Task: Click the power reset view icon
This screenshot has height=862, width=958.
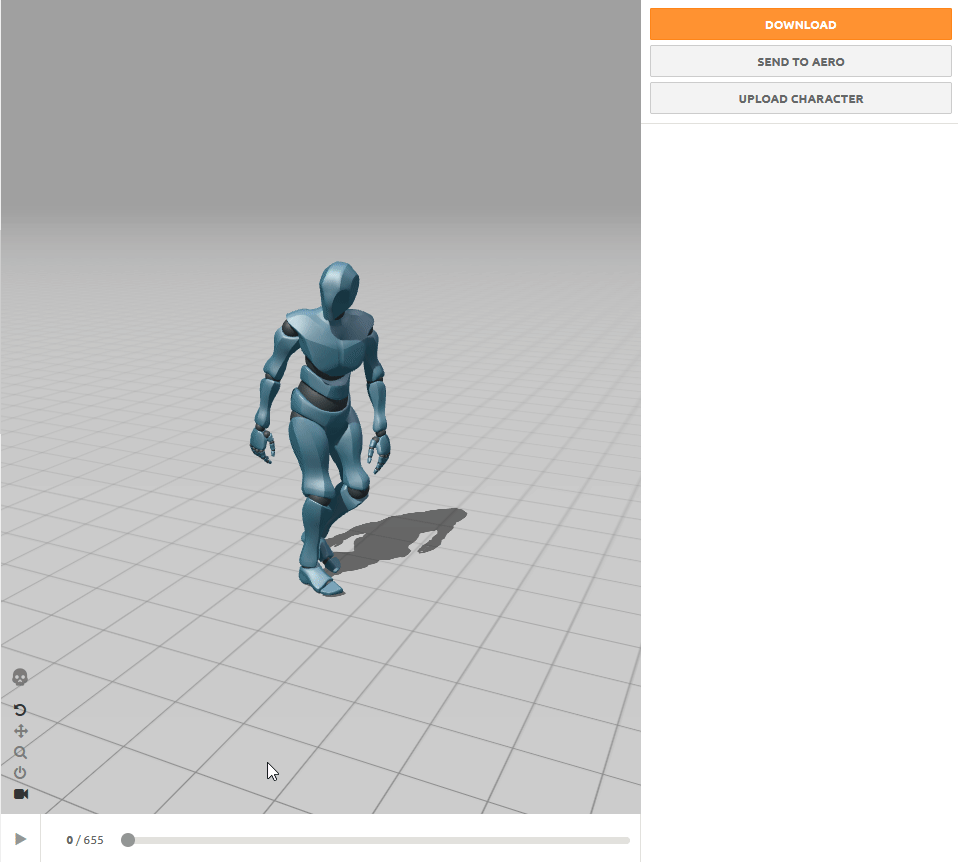Action: click(x=18, y=772)
